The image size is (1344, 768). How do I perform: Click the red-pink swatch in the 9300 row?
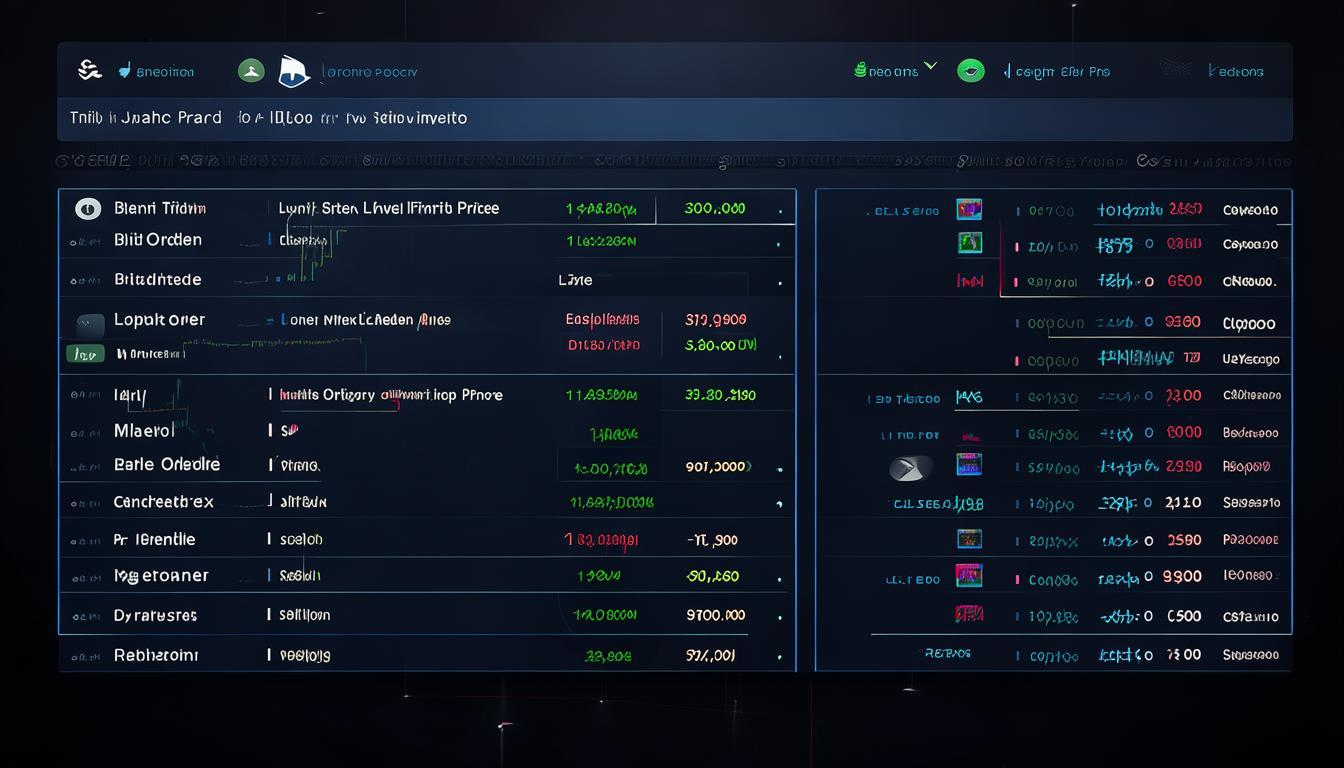tap(968, 575)
